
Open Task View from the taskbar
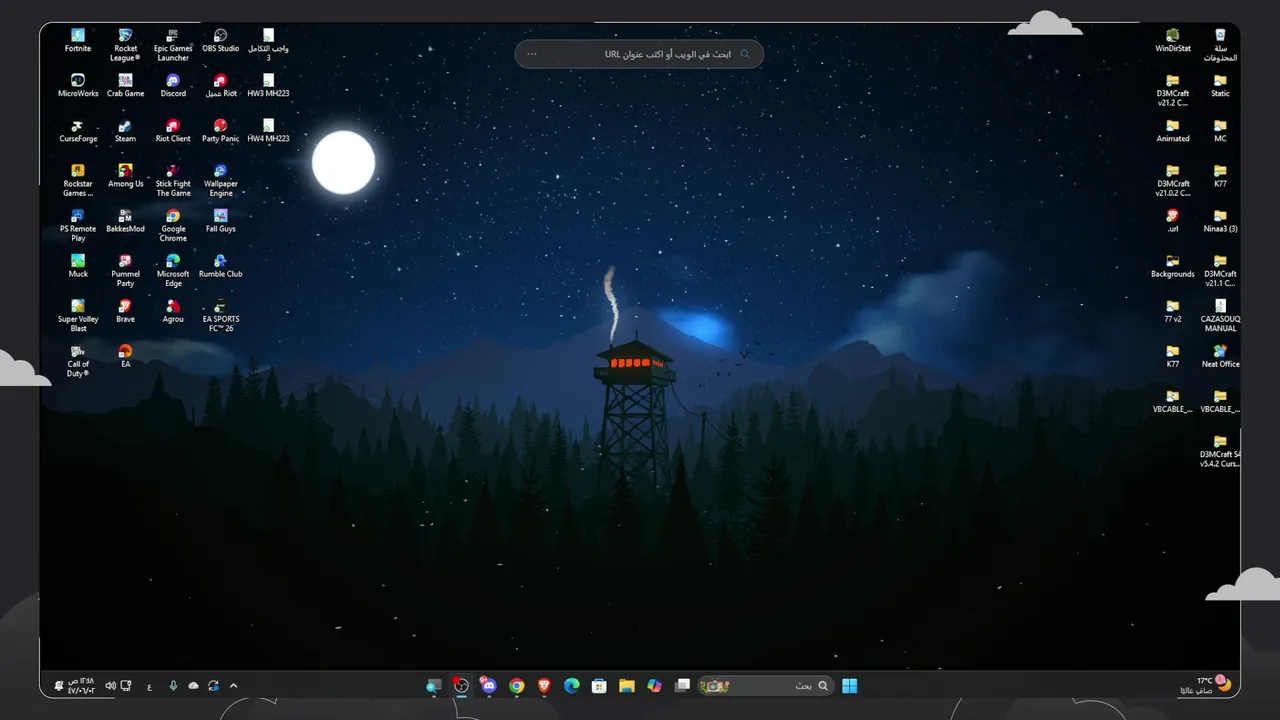pos(682,686)
